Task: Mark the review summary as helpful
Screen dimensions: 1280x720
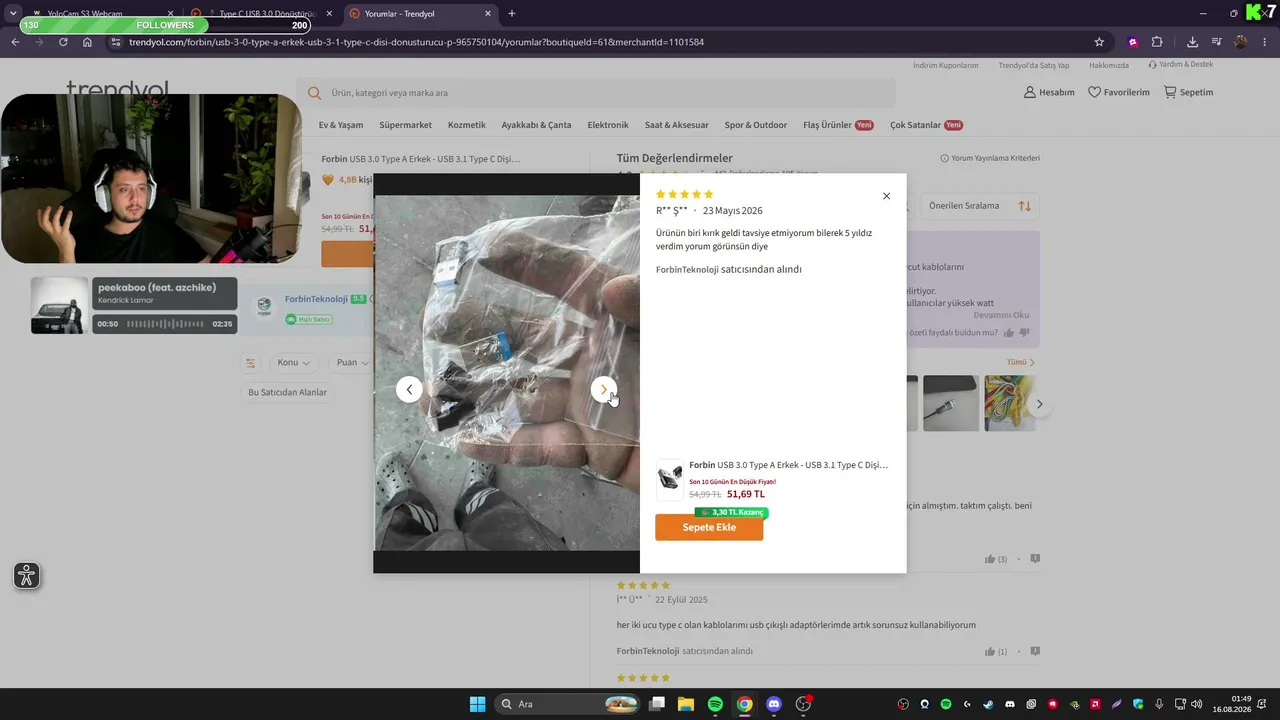Action: tap(1009, 333)
